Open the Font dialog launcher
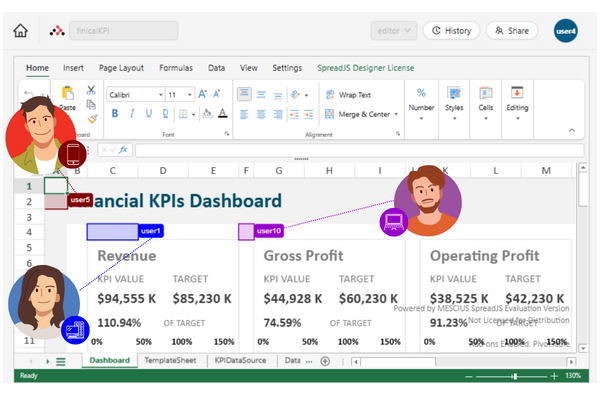Screen dimensions: 600x400 tap(227, 134)
